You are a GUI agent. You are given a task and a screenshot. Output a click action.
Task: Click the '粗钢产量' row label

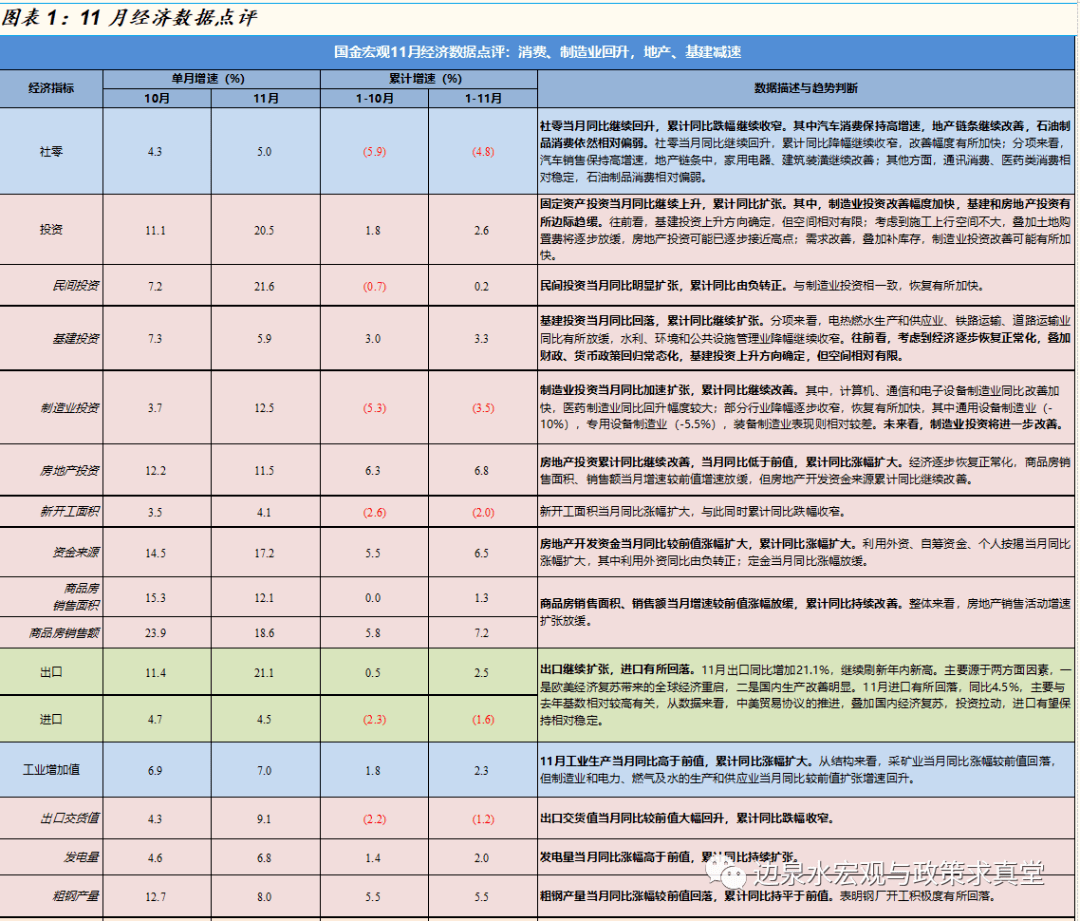pos(76,896)
